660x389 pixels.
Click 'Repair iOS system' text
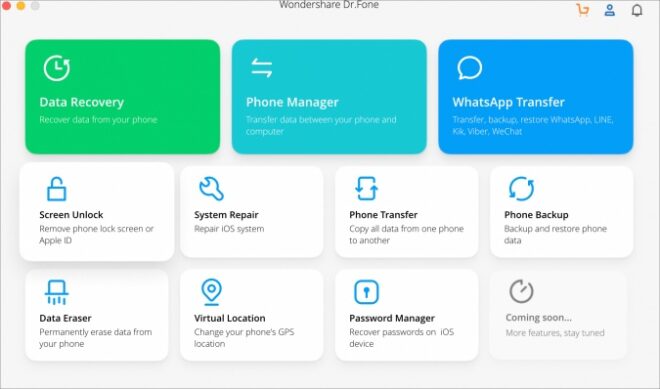pyautogui.click(x=229, y=229)
